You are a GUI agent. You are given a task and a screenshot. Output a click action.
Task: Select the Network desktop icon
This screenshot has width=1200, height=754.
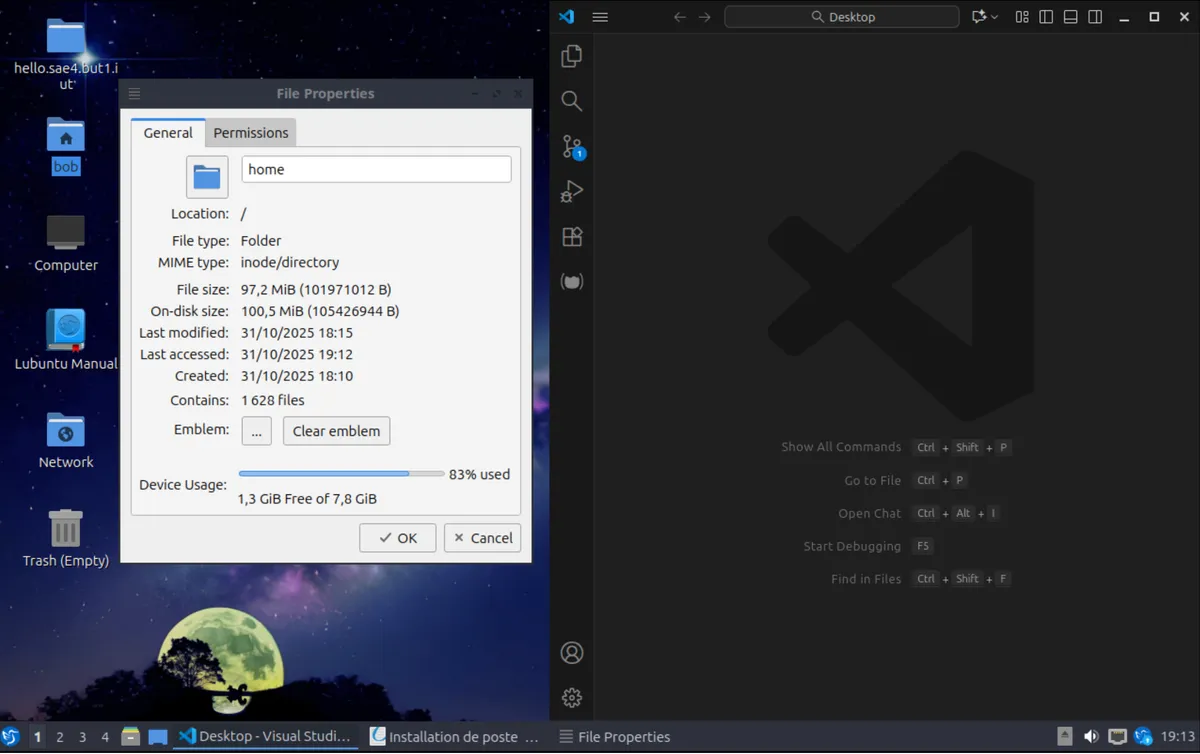coord(66,440)
